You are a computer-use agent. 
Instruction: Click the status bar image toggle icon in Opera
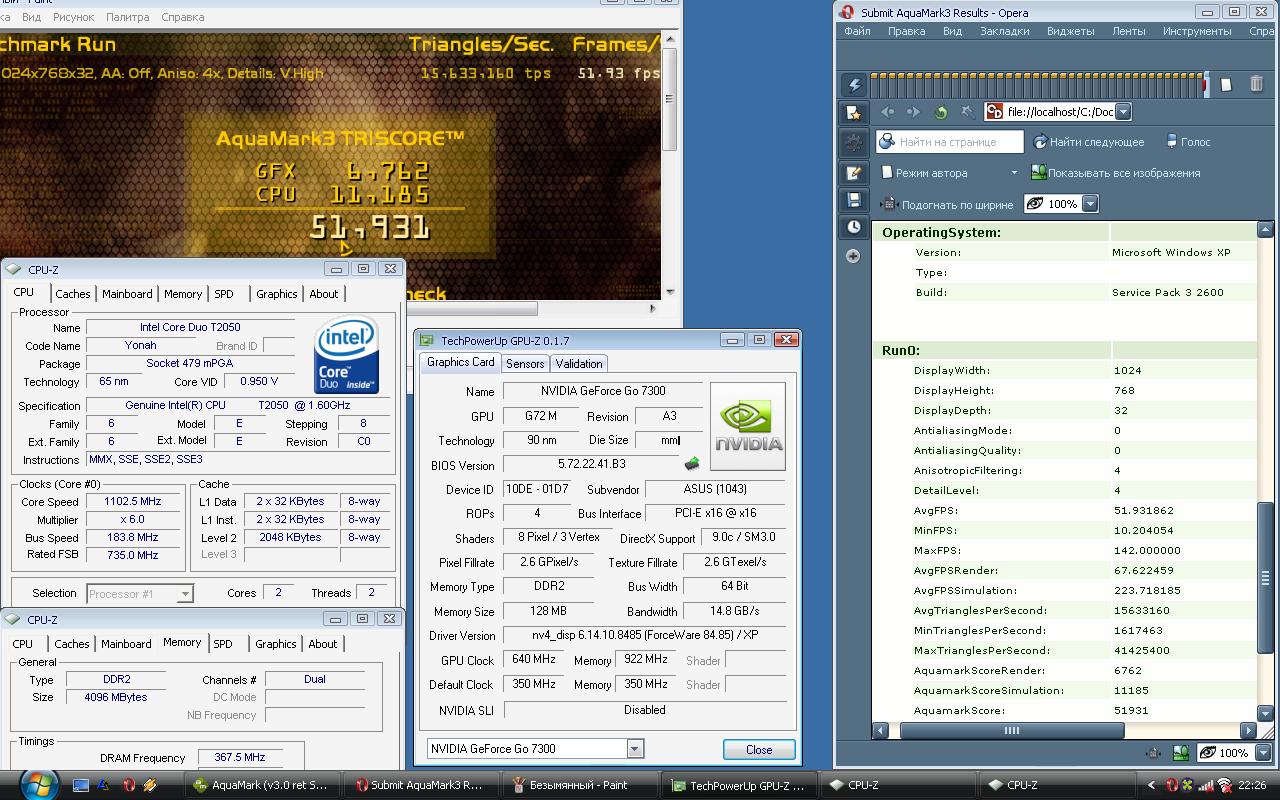[1181, 753]
